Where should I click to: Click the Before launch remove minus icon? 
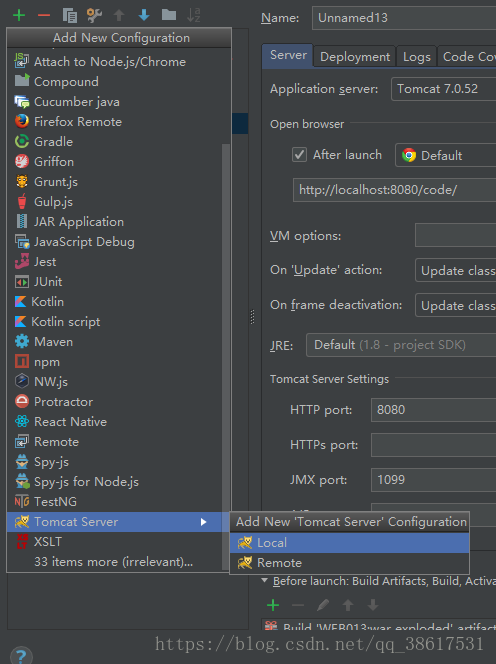point(298,605)
